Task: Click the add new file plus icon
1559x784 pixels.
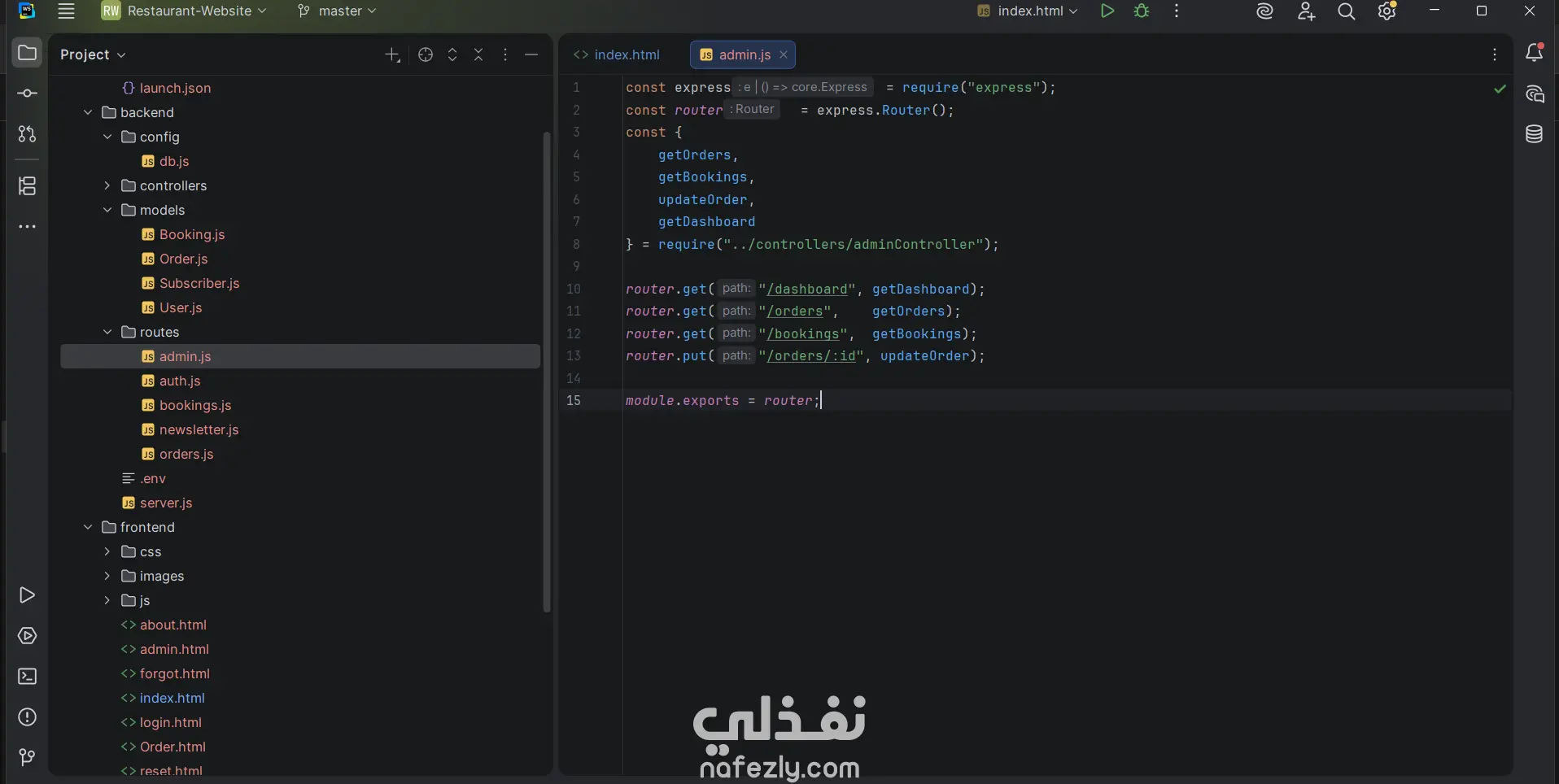Action: (x=392, y=54)
